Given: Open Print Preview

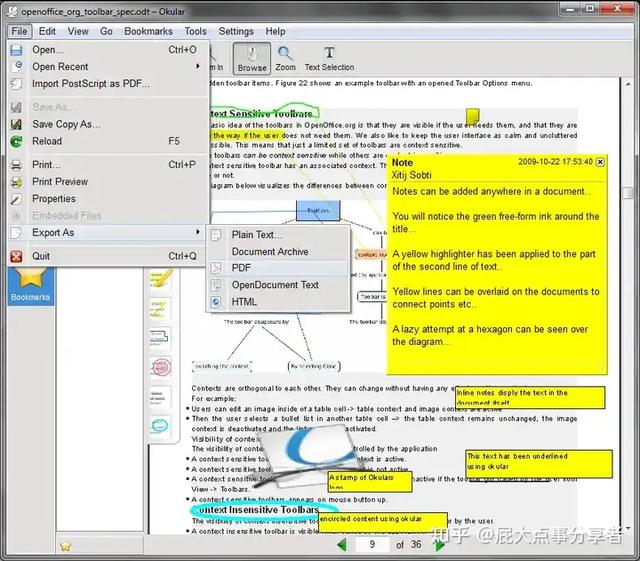Looking at the screenshot, I should pos(108,182).
